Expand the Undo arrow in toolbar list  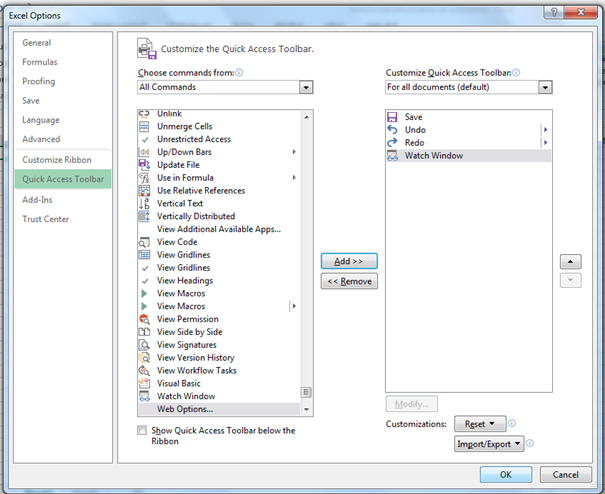pyautogui.click(x=546, y=130)
